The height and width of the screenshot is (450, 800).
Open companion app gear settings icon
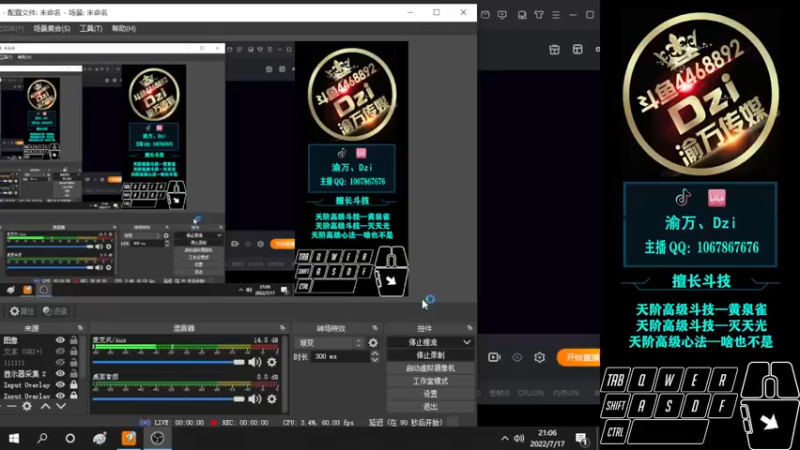tap(540, 357)
